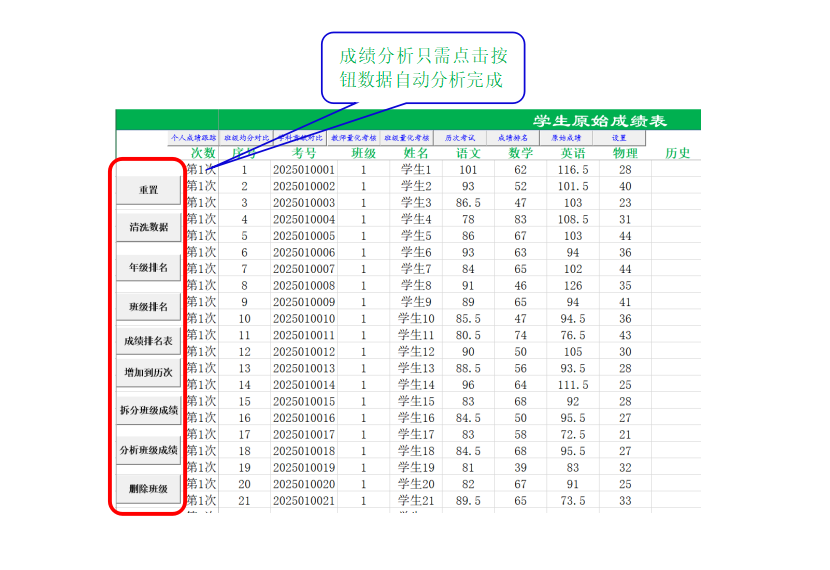Select the 姓名 column header
Screen dimensions: 830x570
click(416, 153)
